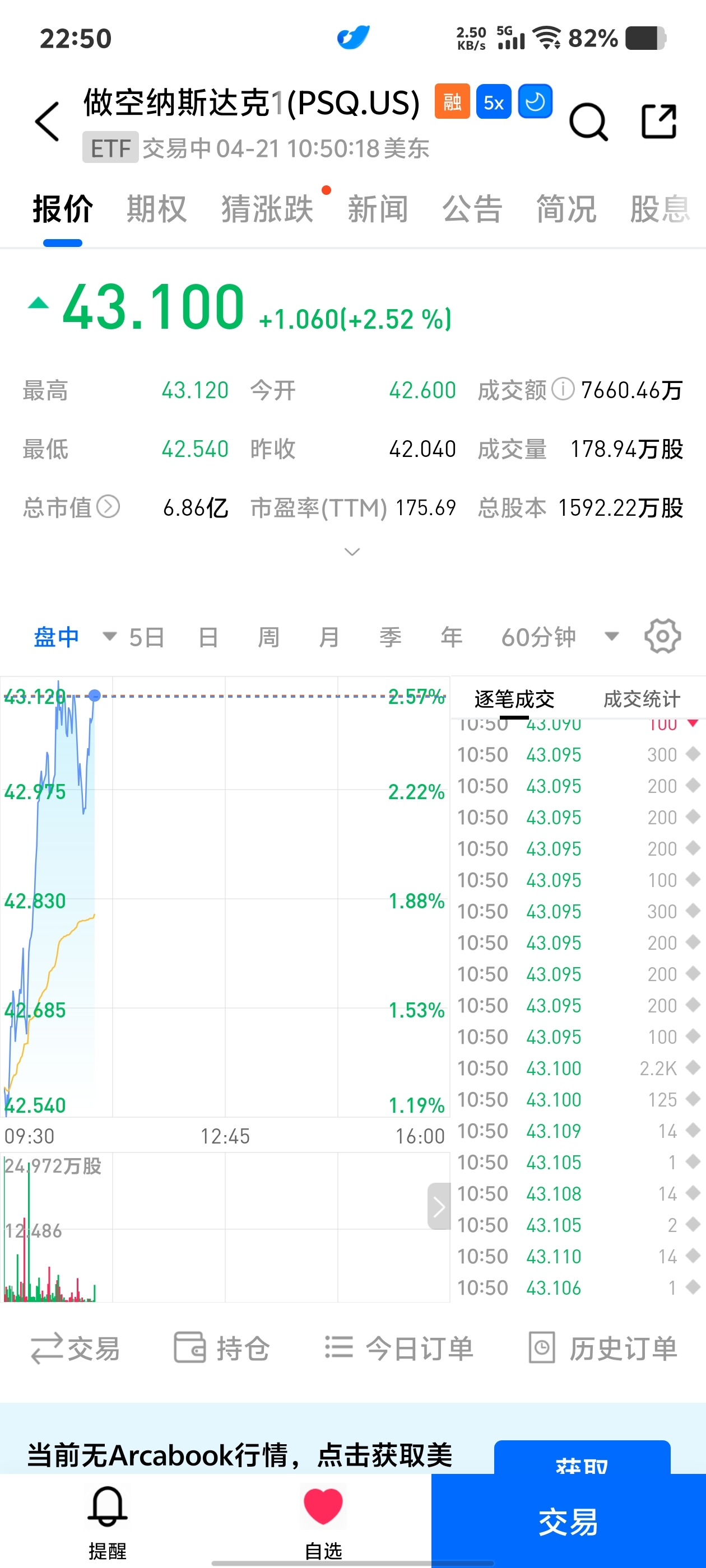The width and height of the screenshot is (706, 1568).
Task: Show the 逐笔成交 tick list
Action: pyautogui.click(x=514, y=699)
